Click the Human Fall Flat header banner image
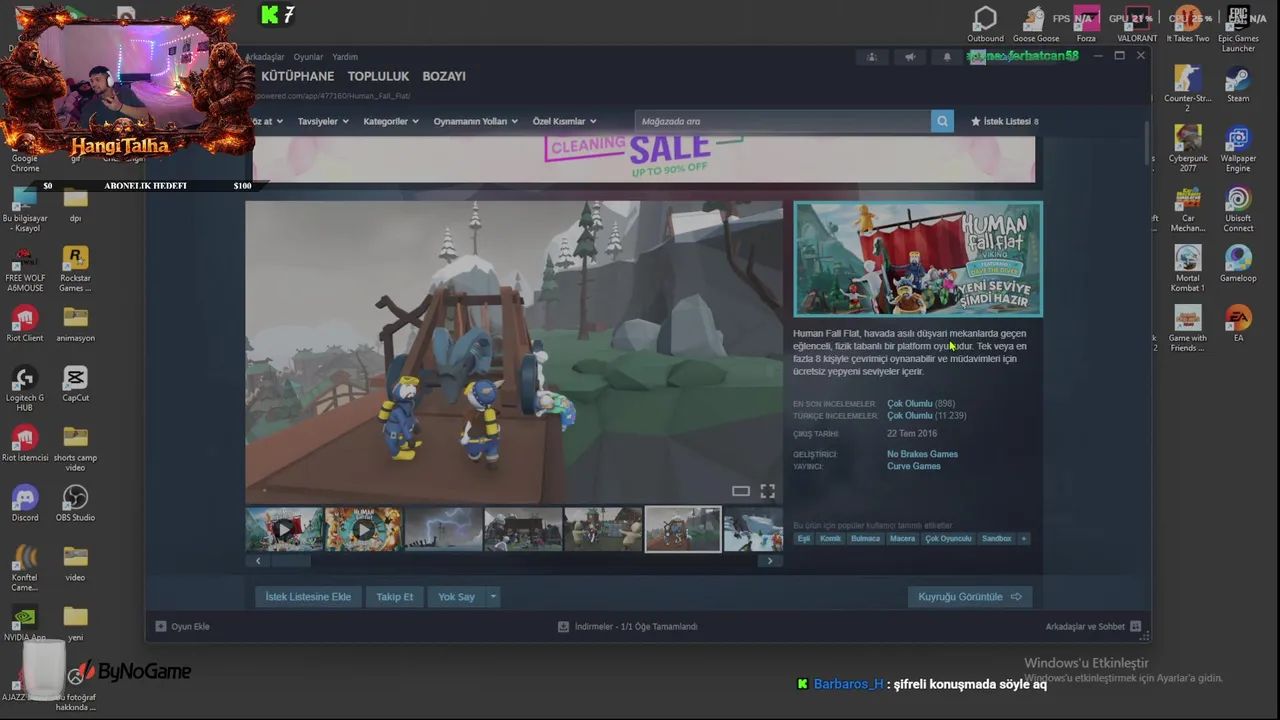 point(918,259)
